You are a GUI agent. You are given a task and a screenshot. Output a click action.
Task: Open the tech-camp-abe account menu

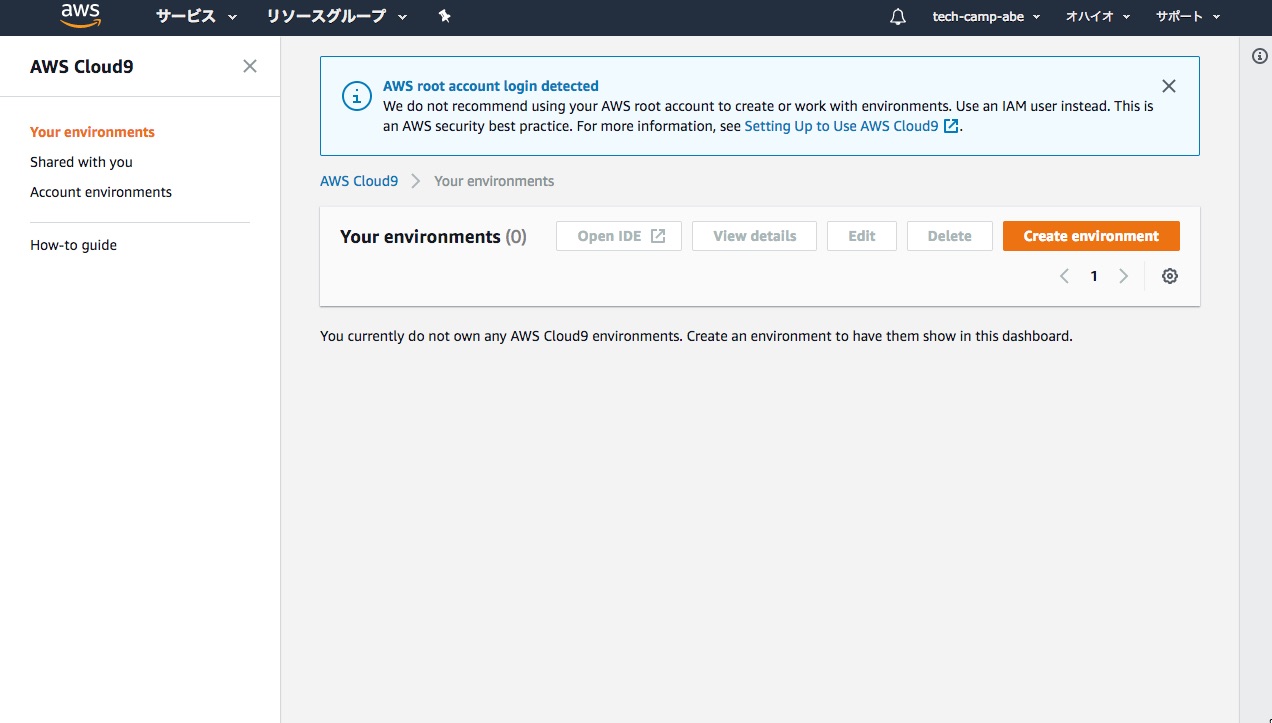(986, 16)
